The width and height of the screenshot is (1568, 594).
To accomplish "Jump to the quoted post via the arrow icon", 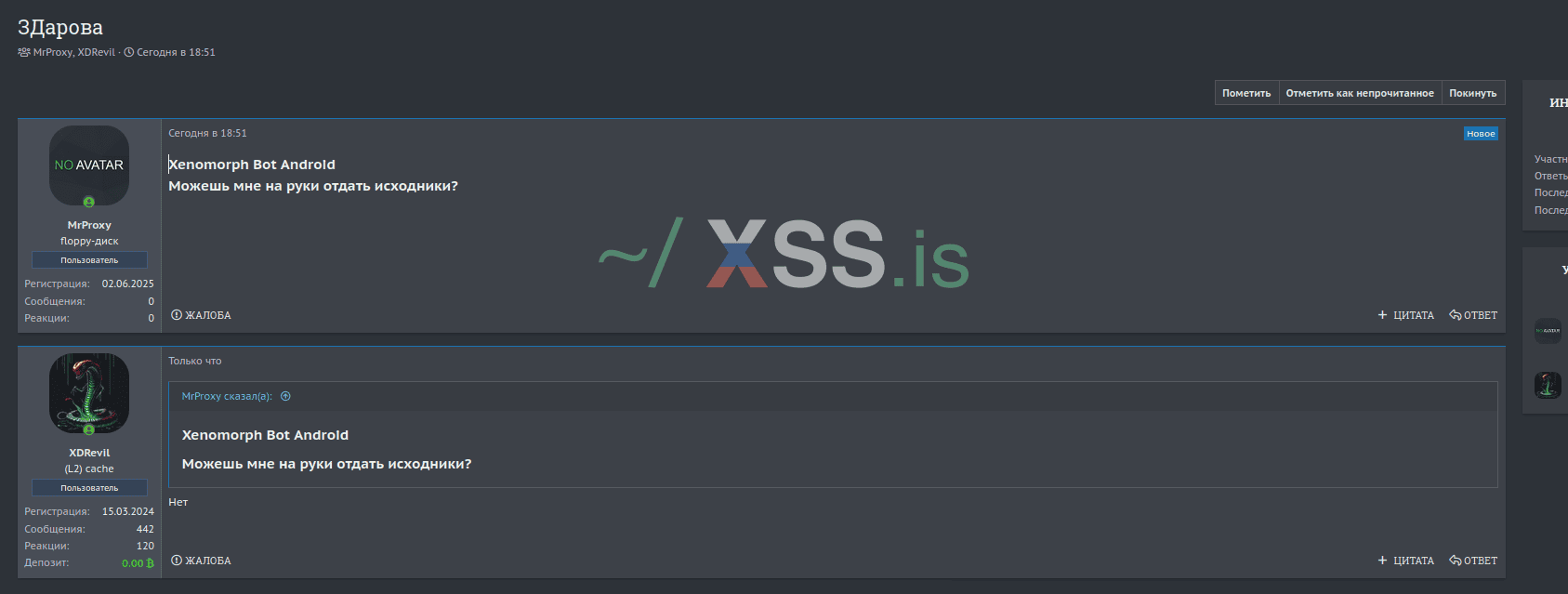I will point(286,396).
